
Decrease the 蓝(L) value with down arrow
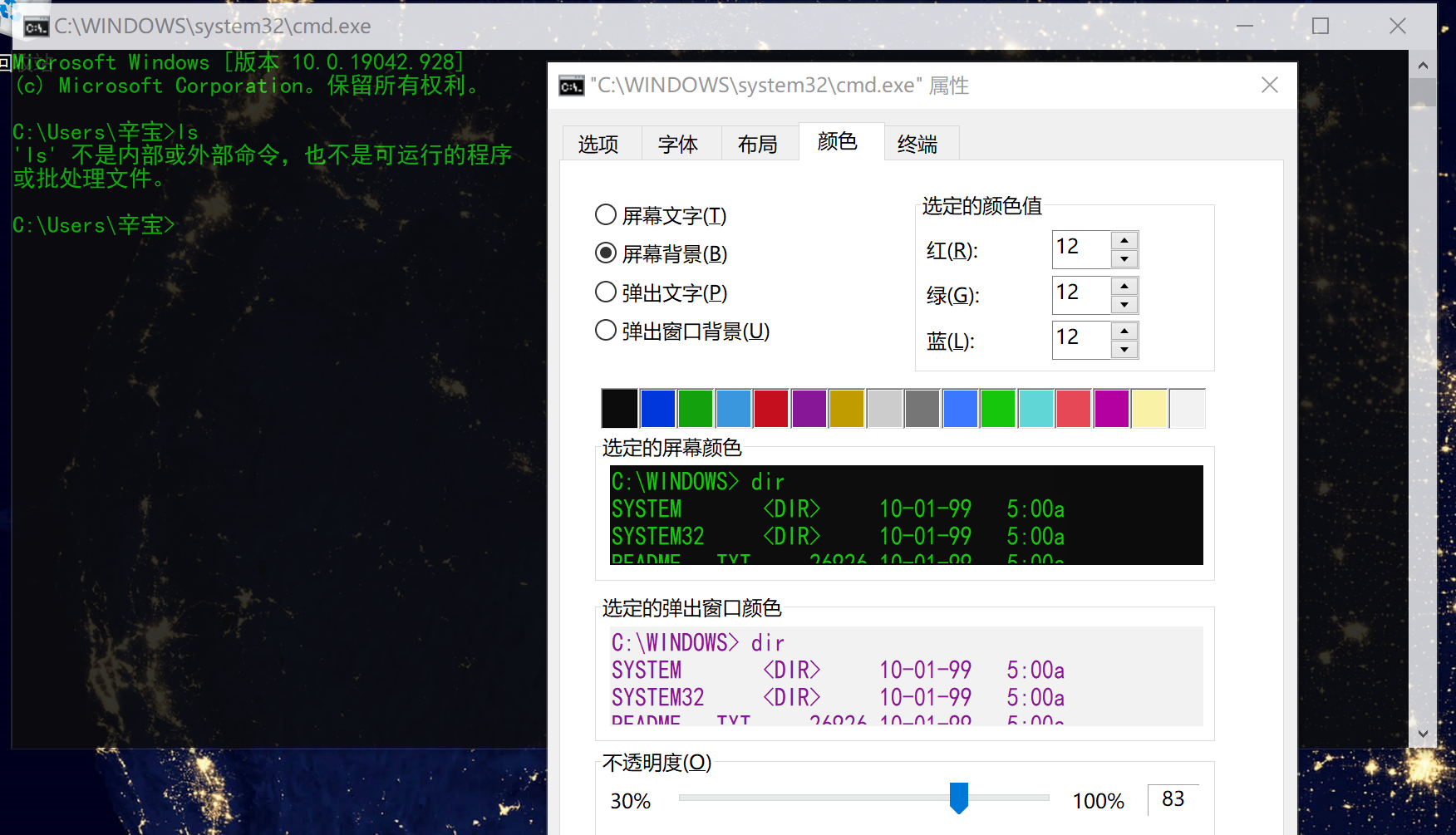[1124, 349]
